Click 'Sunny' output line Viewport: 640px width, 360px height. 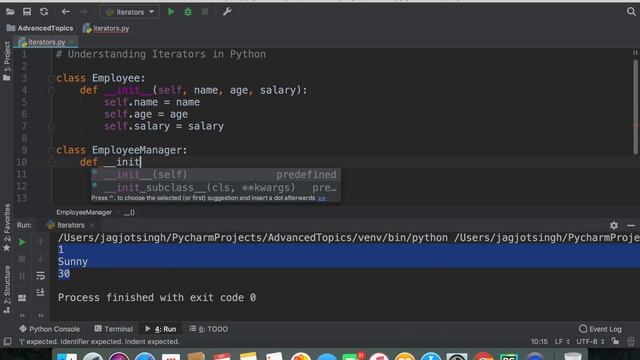[73, 262]
